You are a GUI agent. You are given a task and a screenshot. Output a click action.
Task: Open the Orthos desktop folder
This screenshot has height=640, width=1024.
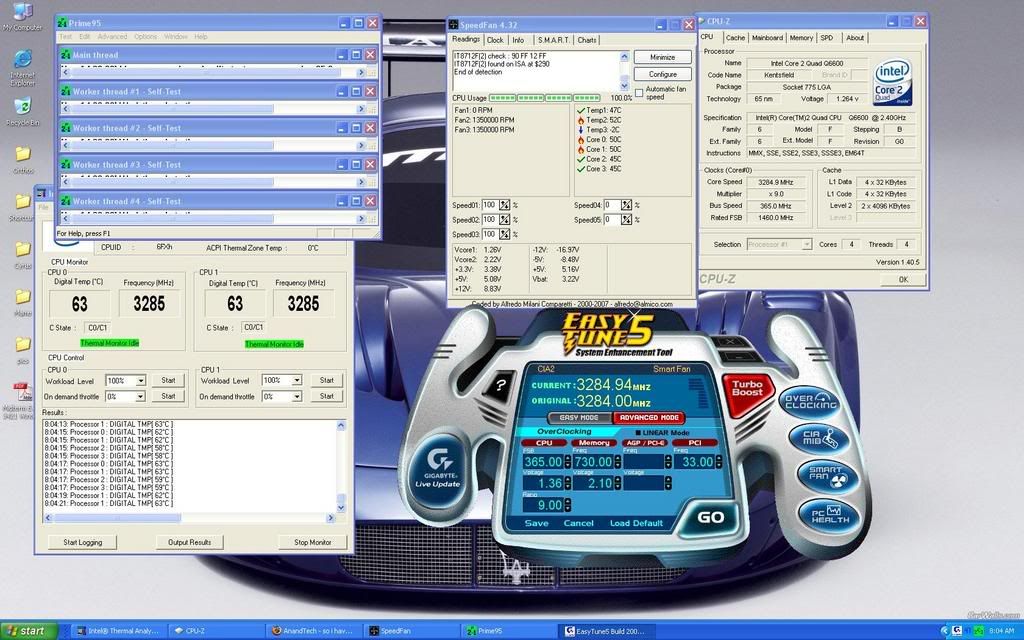22,160
